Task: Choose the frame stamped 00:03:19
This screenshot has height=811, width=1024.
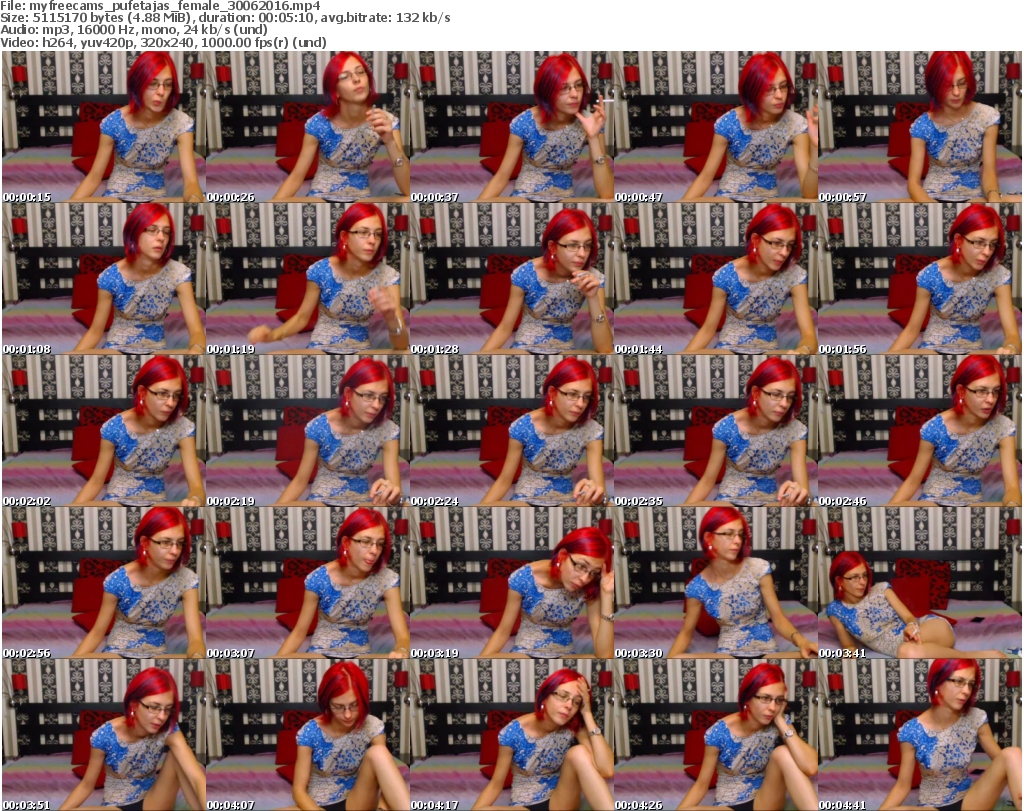Action: coord(511,582)
